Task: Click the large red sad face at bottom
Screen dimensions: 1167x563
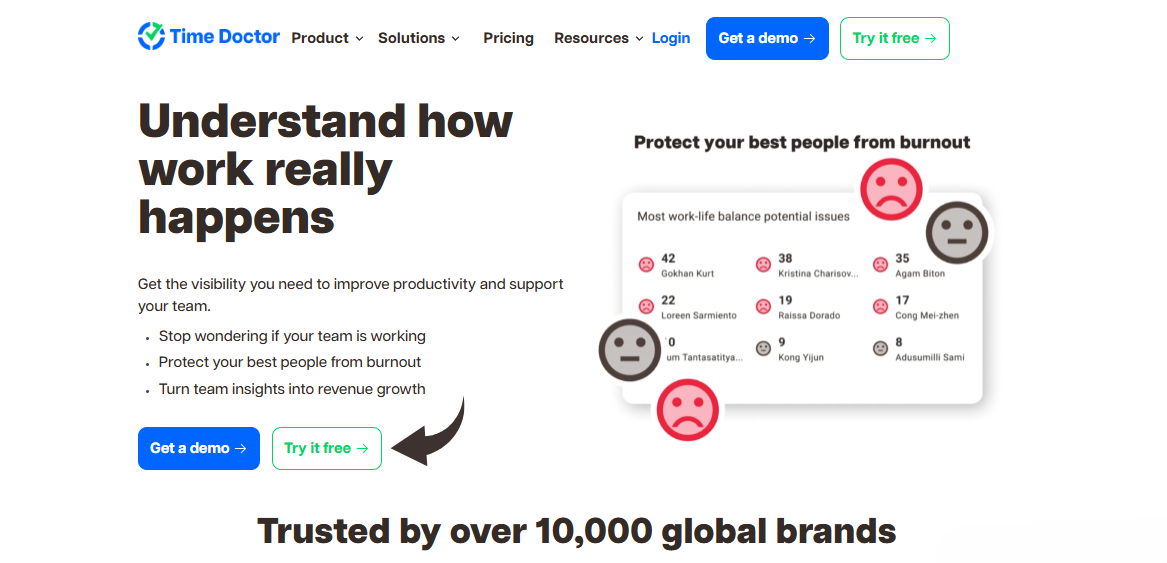Action: 687,409
